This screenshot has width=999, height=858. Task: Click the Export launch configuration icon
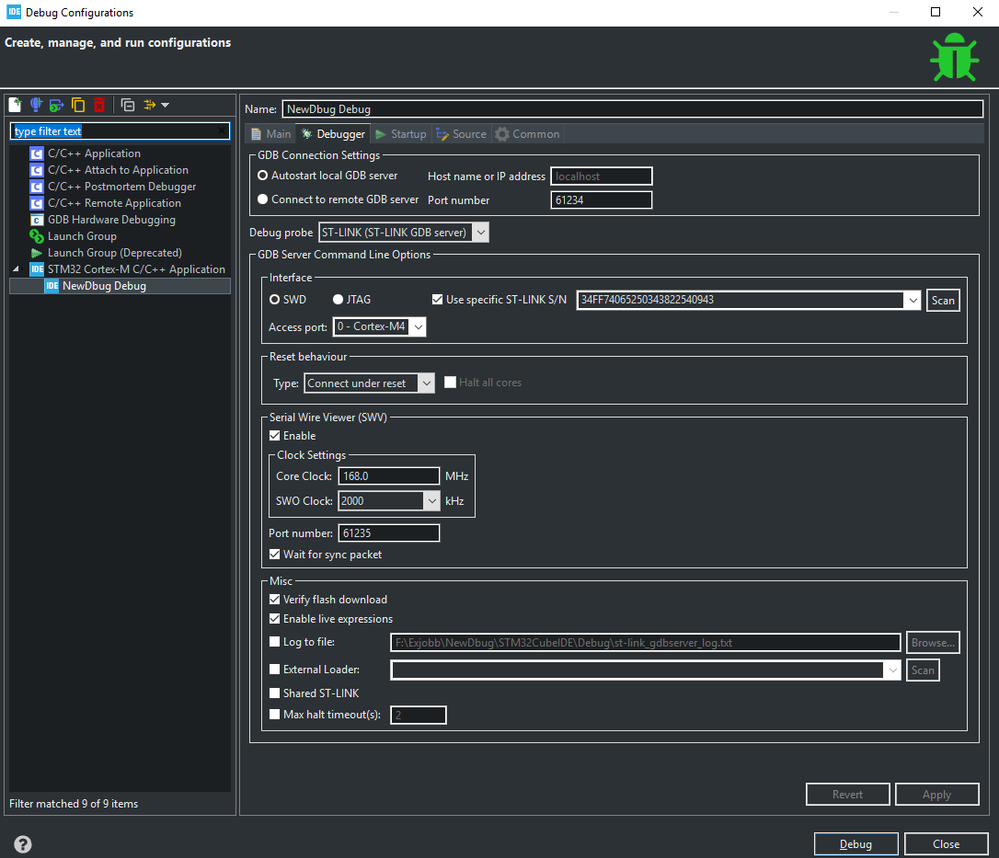tap(57, 104)
